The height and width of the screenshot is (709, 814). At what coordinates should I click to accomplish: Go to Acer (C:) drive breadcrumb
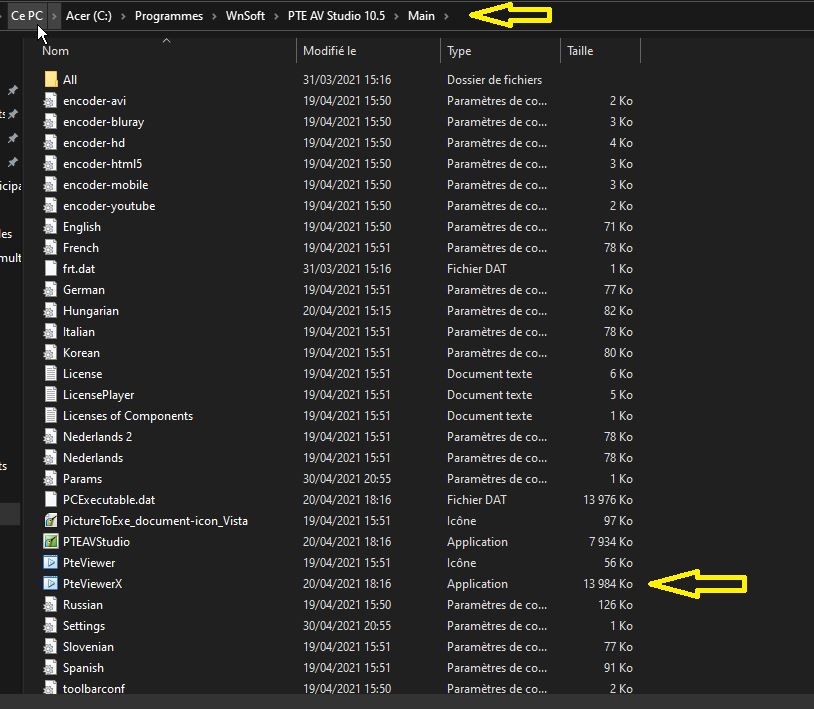coord(89,16)
